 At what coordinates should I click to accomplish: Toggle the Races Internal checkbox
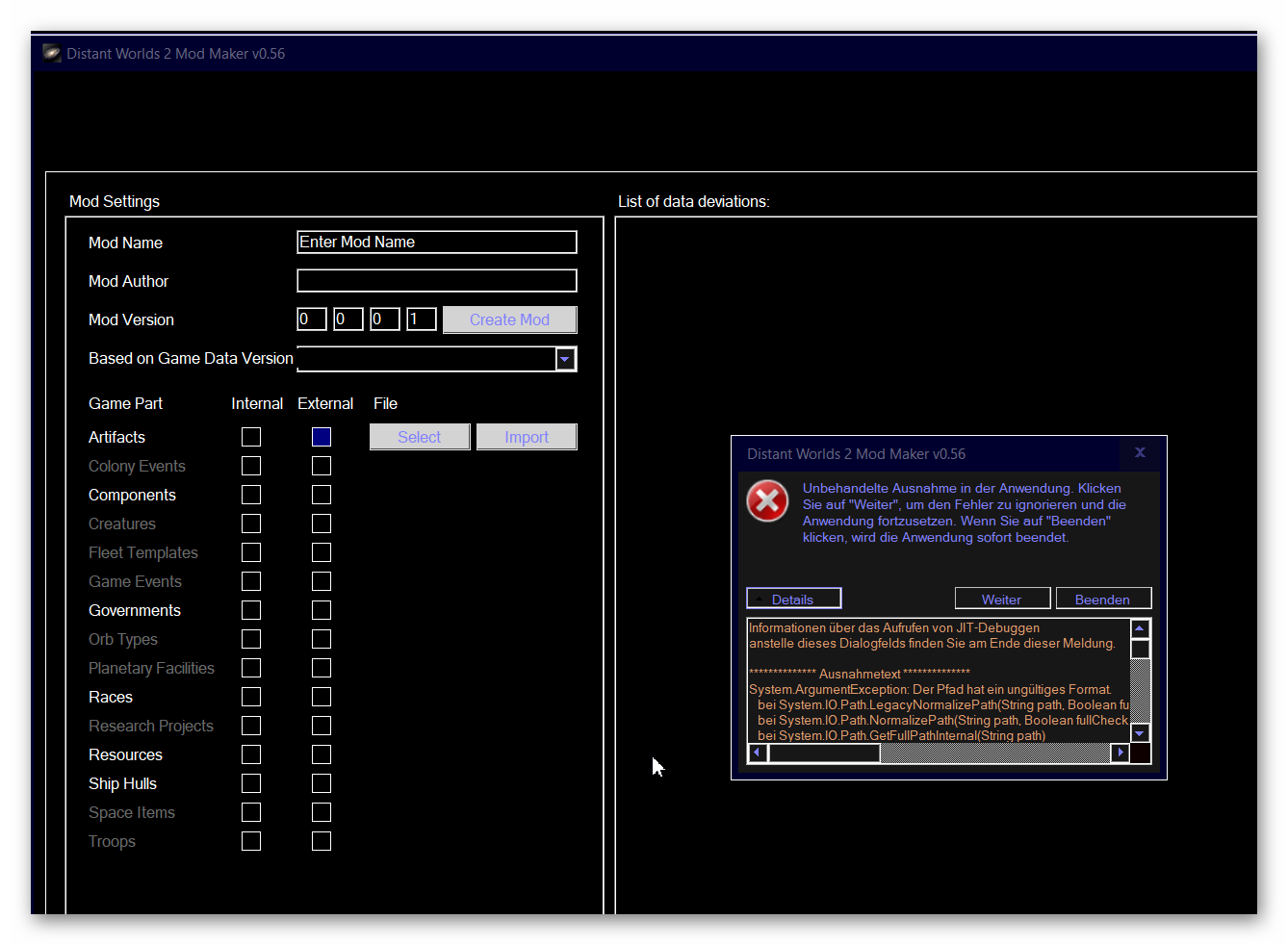pyautogui.click(x=251, y=697)
